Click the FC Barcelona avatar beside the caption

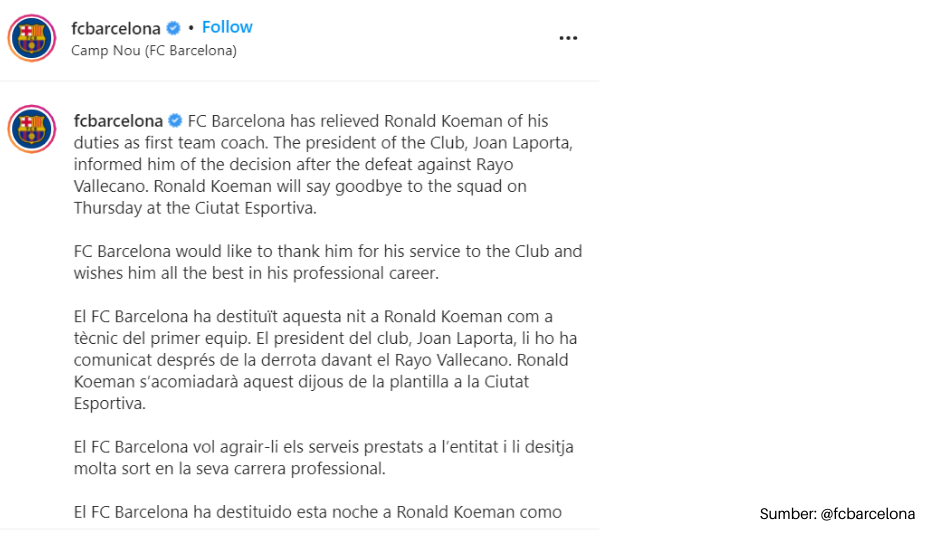(32, 129)
